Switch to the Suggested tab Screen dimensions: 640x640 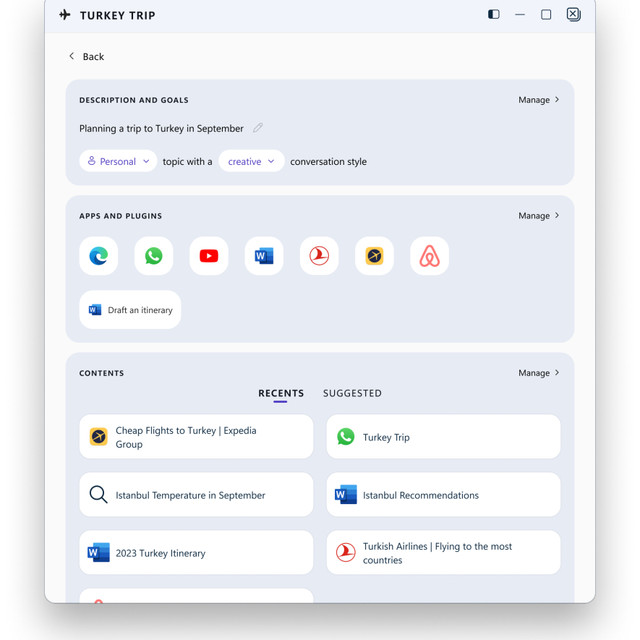click(x=352, y=393)
